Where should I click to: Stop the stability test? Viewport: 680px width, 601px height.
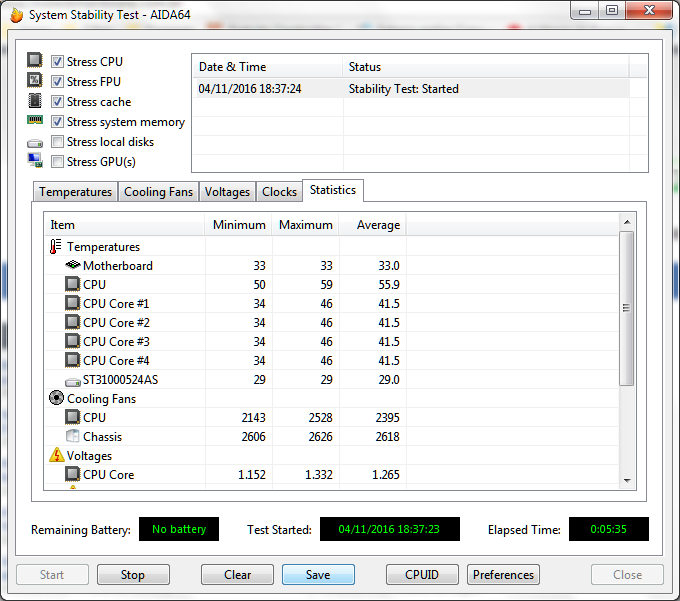[x=133, y=575]
